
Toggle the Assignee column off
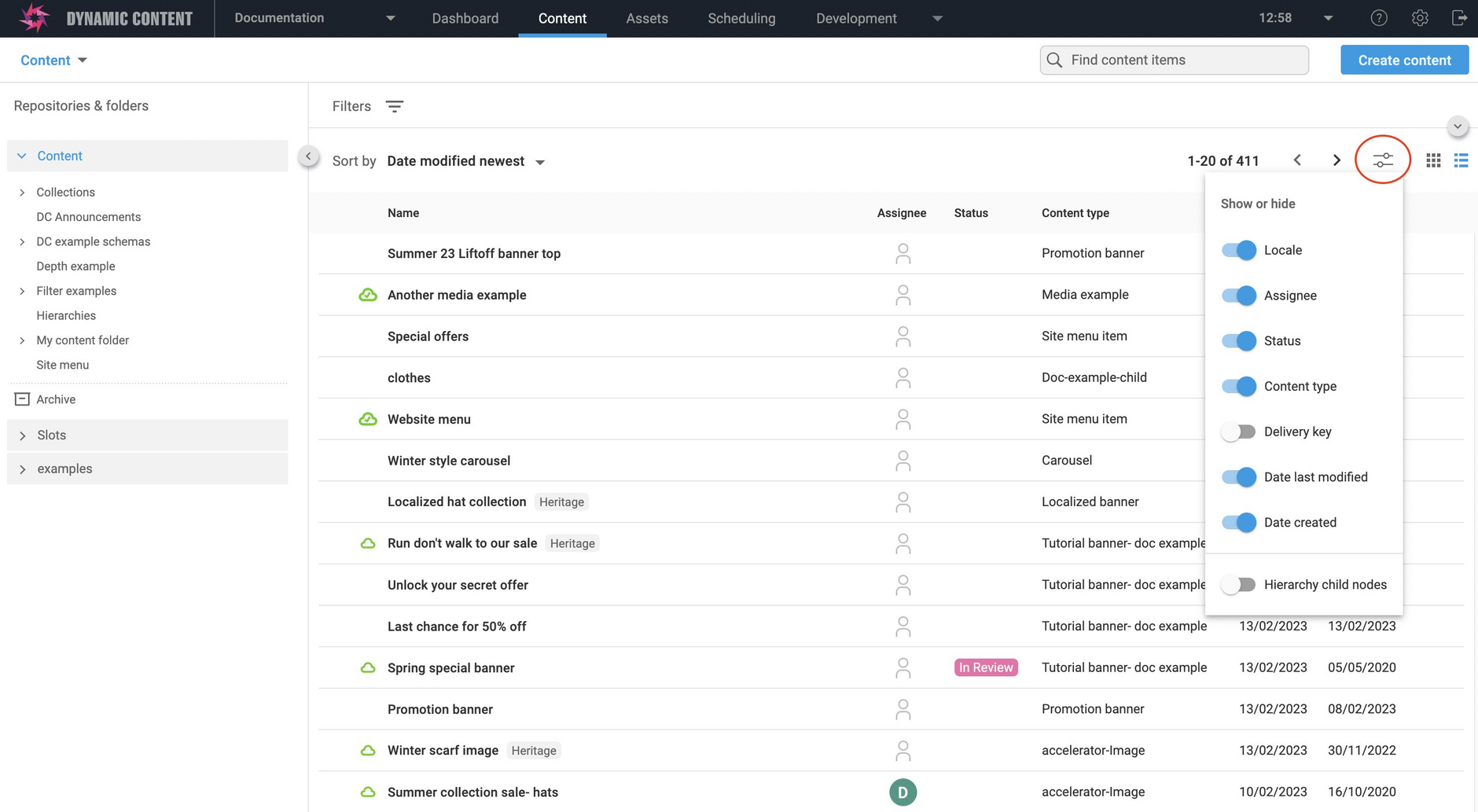1238,296
